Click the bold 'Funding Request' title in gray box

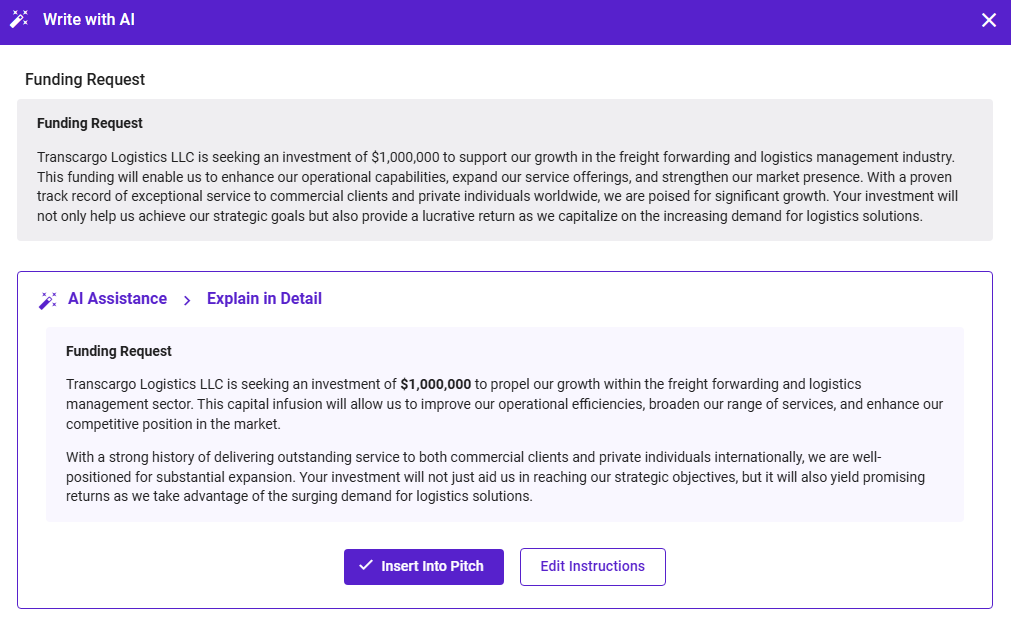pyautogui.click(x=90, y=123)
